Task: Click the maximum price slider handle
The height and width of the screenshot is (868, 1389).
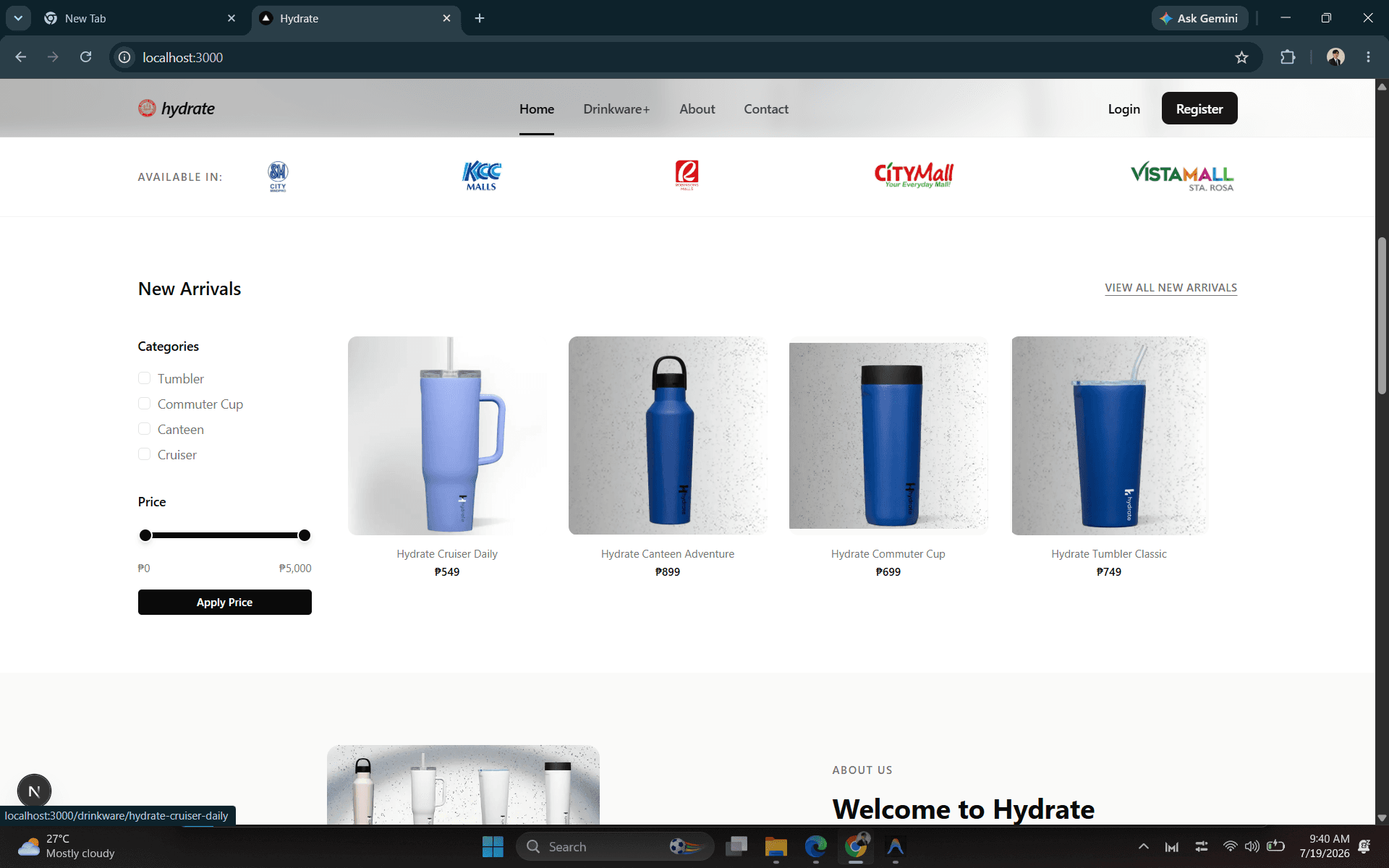Action: click(305, 535)
